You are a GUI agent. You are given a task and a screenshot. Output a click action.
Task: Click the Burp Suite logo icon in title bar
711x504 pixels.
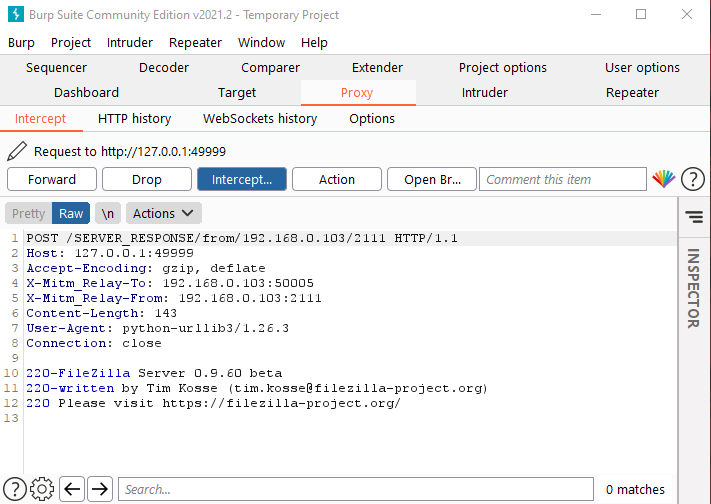point(16,15)
